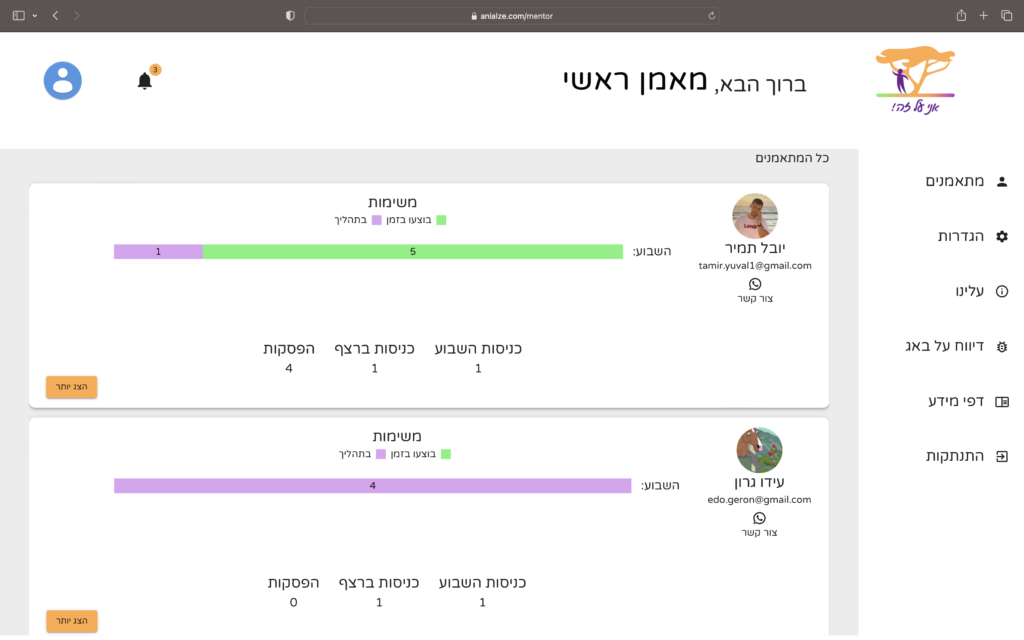Click the bug icon beside דיווח על באג
This screenshot has height=640, width=1024.
pyautogui.click(x=1002, y=346)
